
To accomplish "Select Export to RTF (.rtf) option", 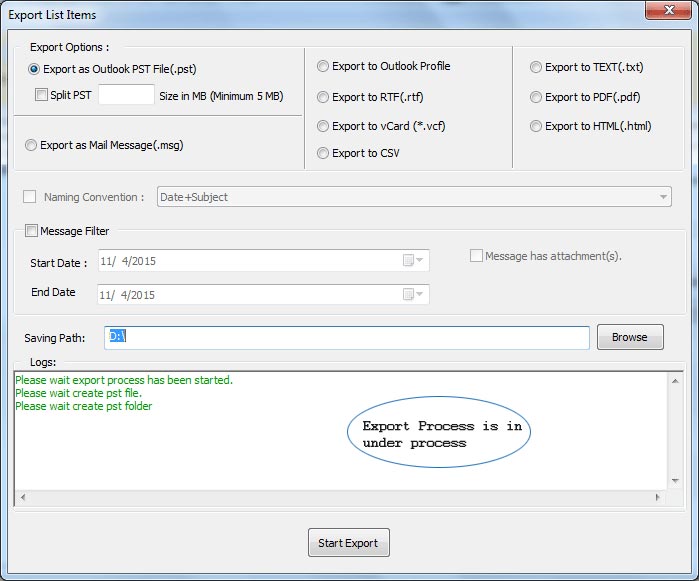I will pyautogui.click(x=323, y=97).
